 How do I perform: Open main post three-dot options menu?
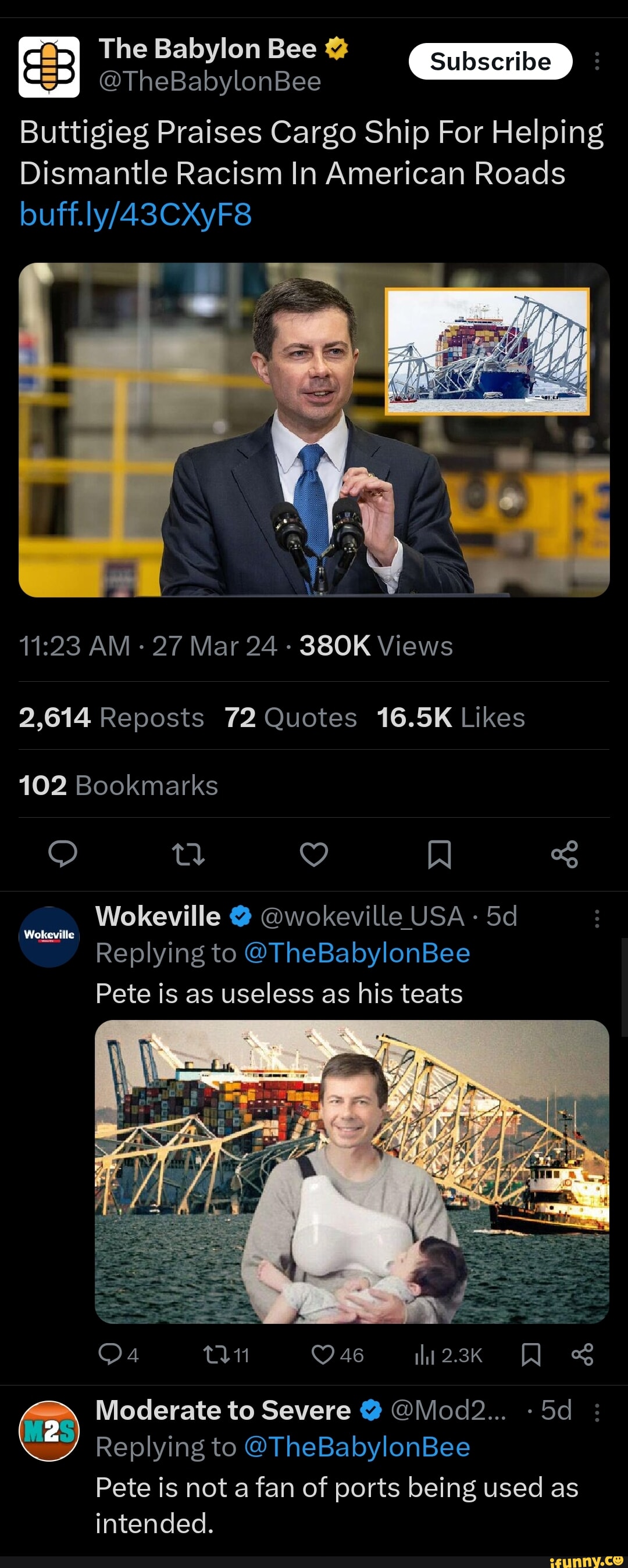point(597,62)
